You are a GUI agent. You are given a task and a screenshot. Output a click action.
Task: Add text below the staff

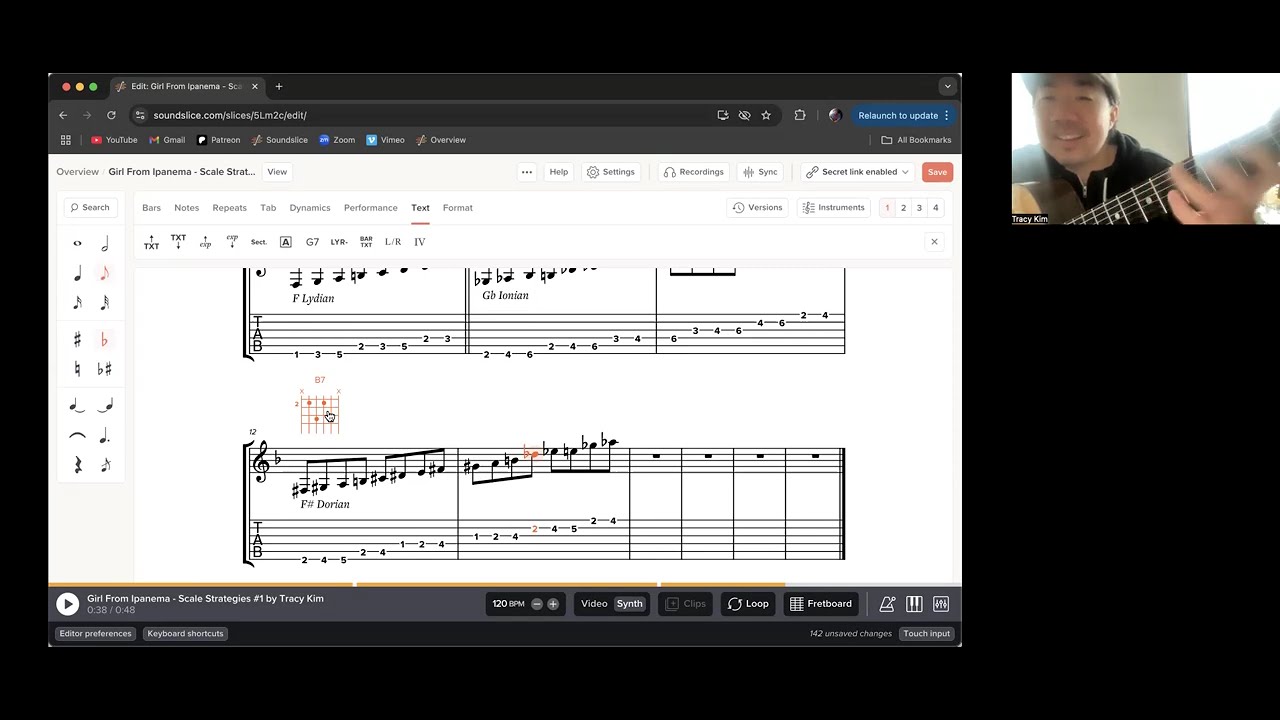coord(178,242)
